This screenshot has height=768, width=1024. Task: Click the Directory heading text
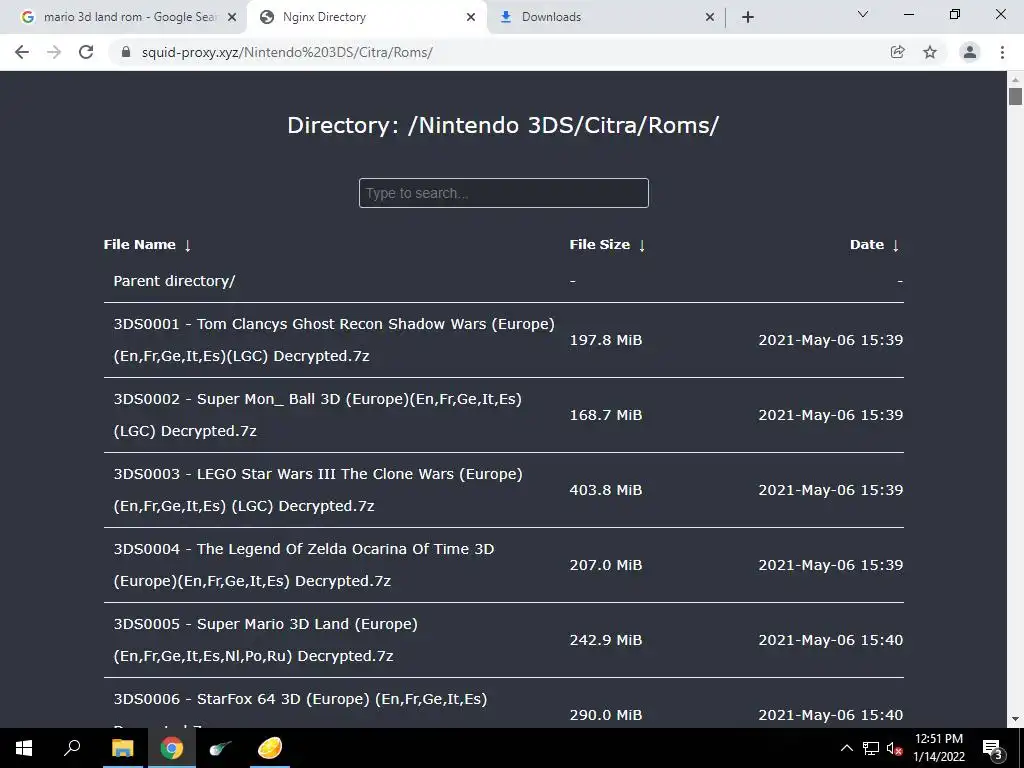[503, 125]
